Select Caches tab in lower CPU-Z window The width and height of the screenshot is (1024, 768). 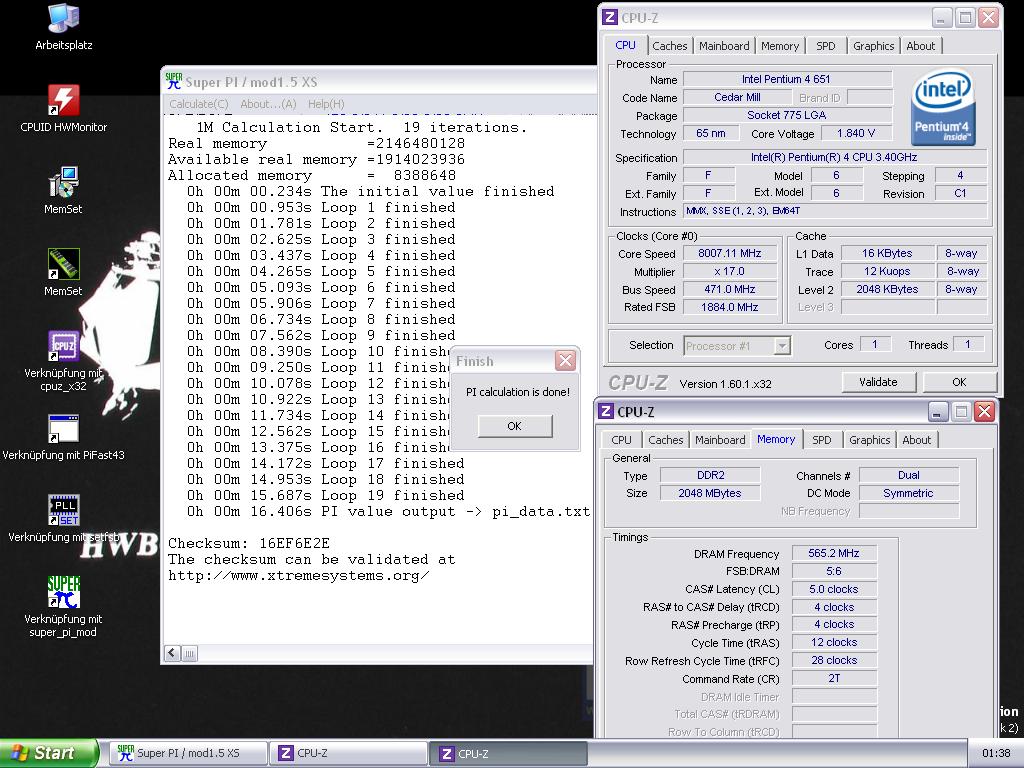pyautogui.click(x=665, y=440)
